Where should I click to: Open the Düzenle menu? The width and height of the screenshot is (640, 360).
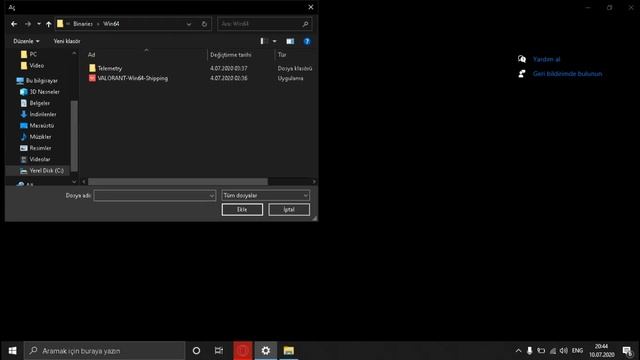[x=26, y=41]
